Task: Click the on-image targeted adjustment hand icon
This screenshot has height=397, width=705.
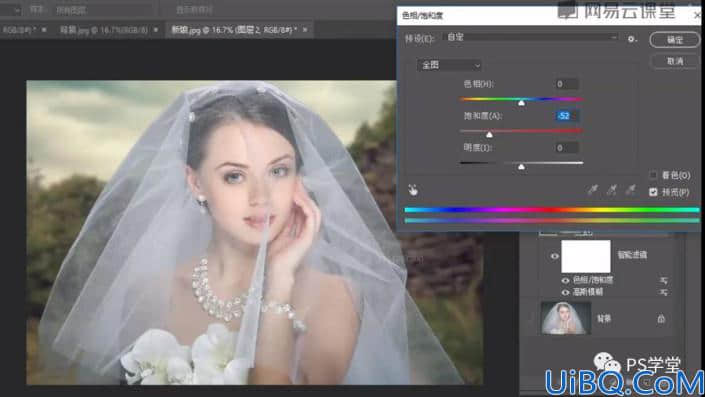Action: 413,190
